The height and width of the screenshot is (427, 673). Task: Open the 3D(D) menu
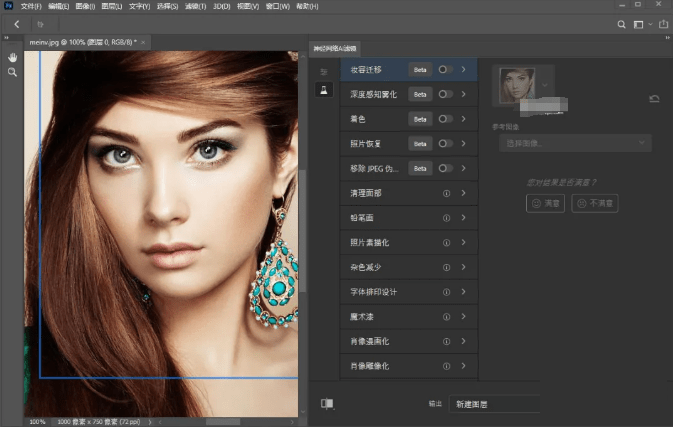[x=221, y=6]
